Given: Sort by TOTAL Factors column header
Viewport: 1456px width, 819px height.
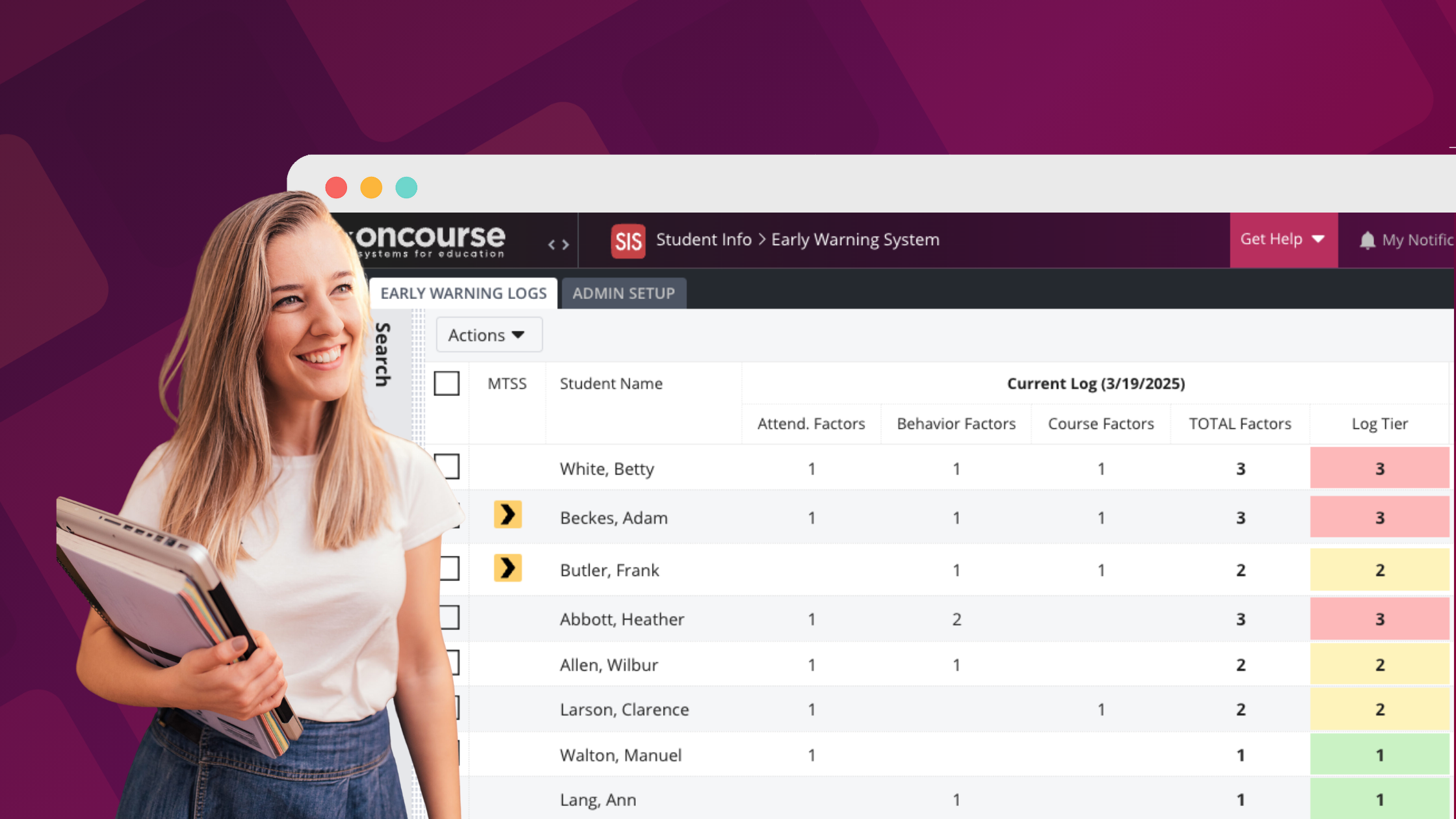Looking at the screenshot, I should click(x=1240, y=424).
